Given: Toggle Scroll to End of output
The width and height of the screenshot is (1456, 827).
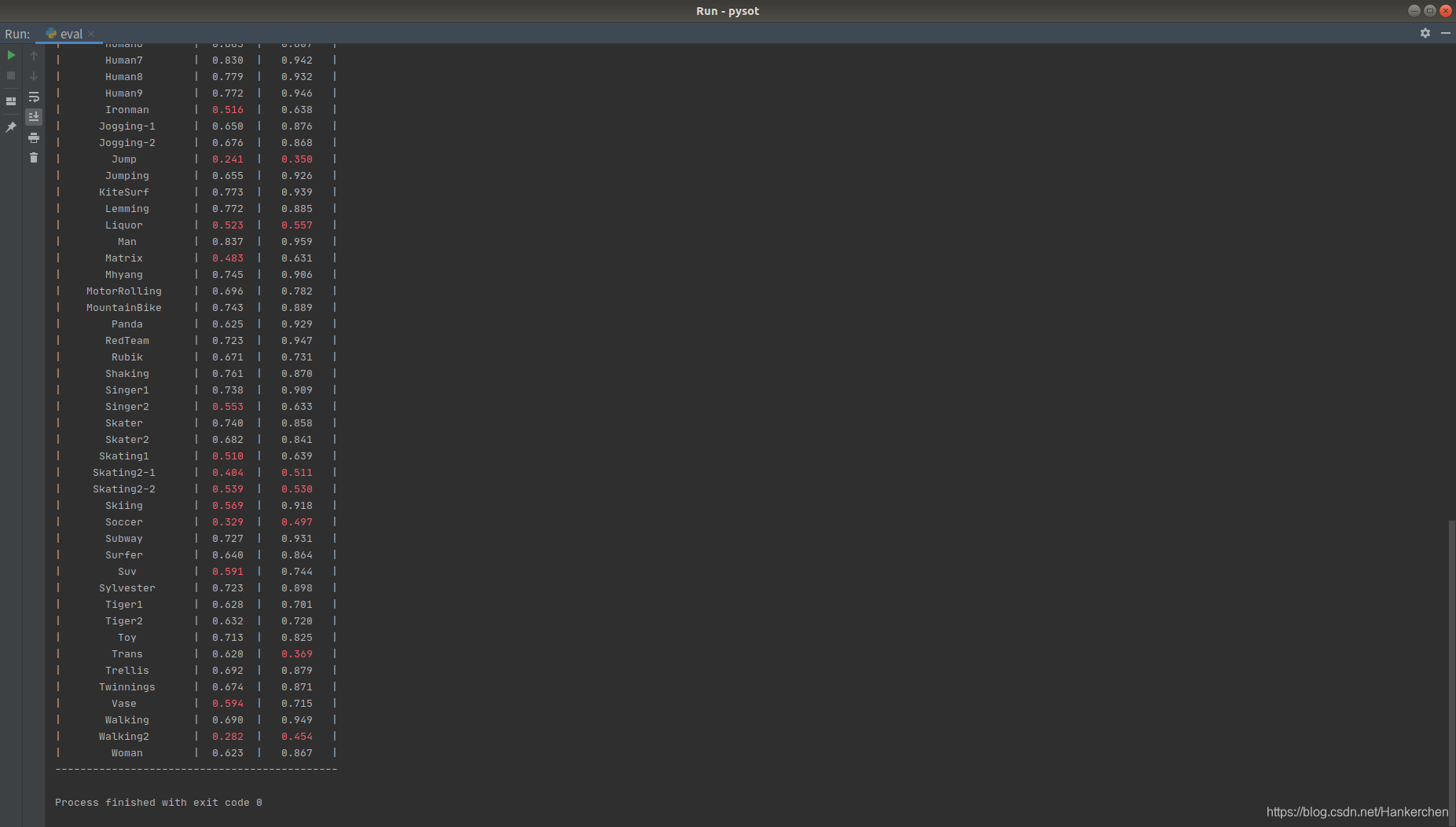Looking at the screenshot, I should (34, 116).
